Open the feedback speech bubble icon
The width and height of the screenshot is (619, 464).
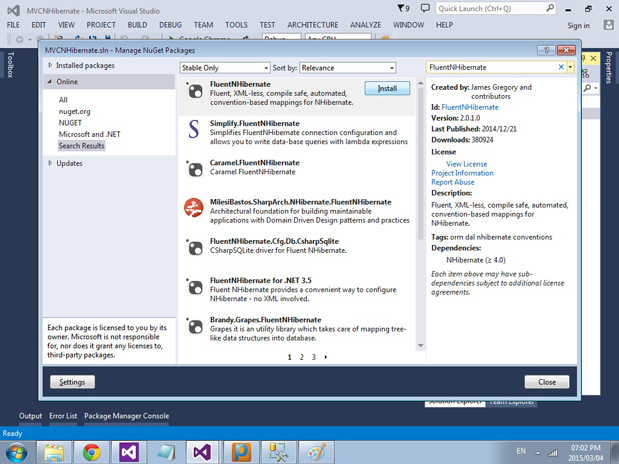click(425, 8)
